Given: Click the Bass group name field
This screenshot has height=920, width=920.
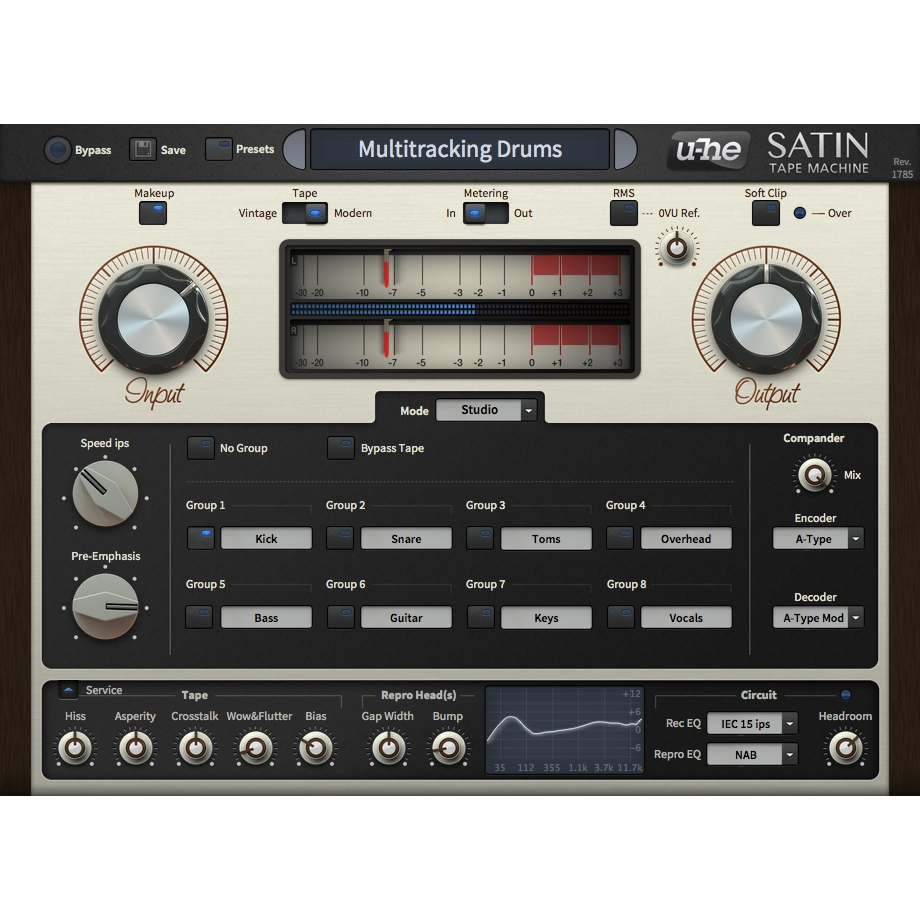Looking at the screenshot, I should click(x=266, y=618).
